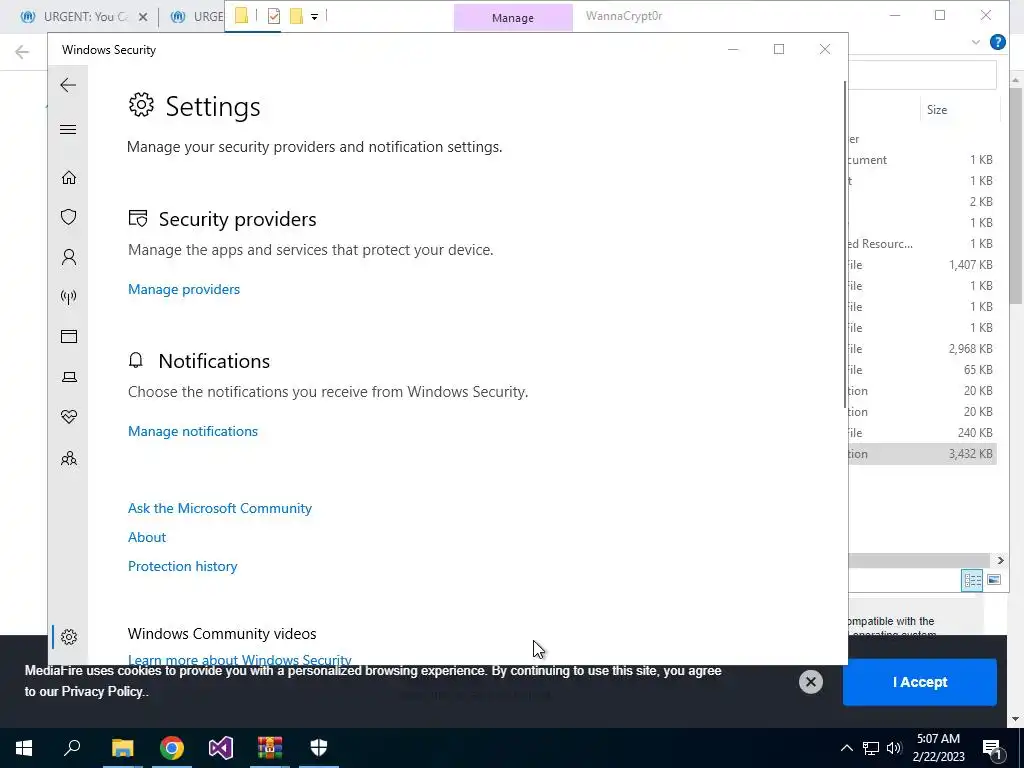Open Visual Studio from taskbar
This screenshot has height=768, width=1024.
point(221,748)
